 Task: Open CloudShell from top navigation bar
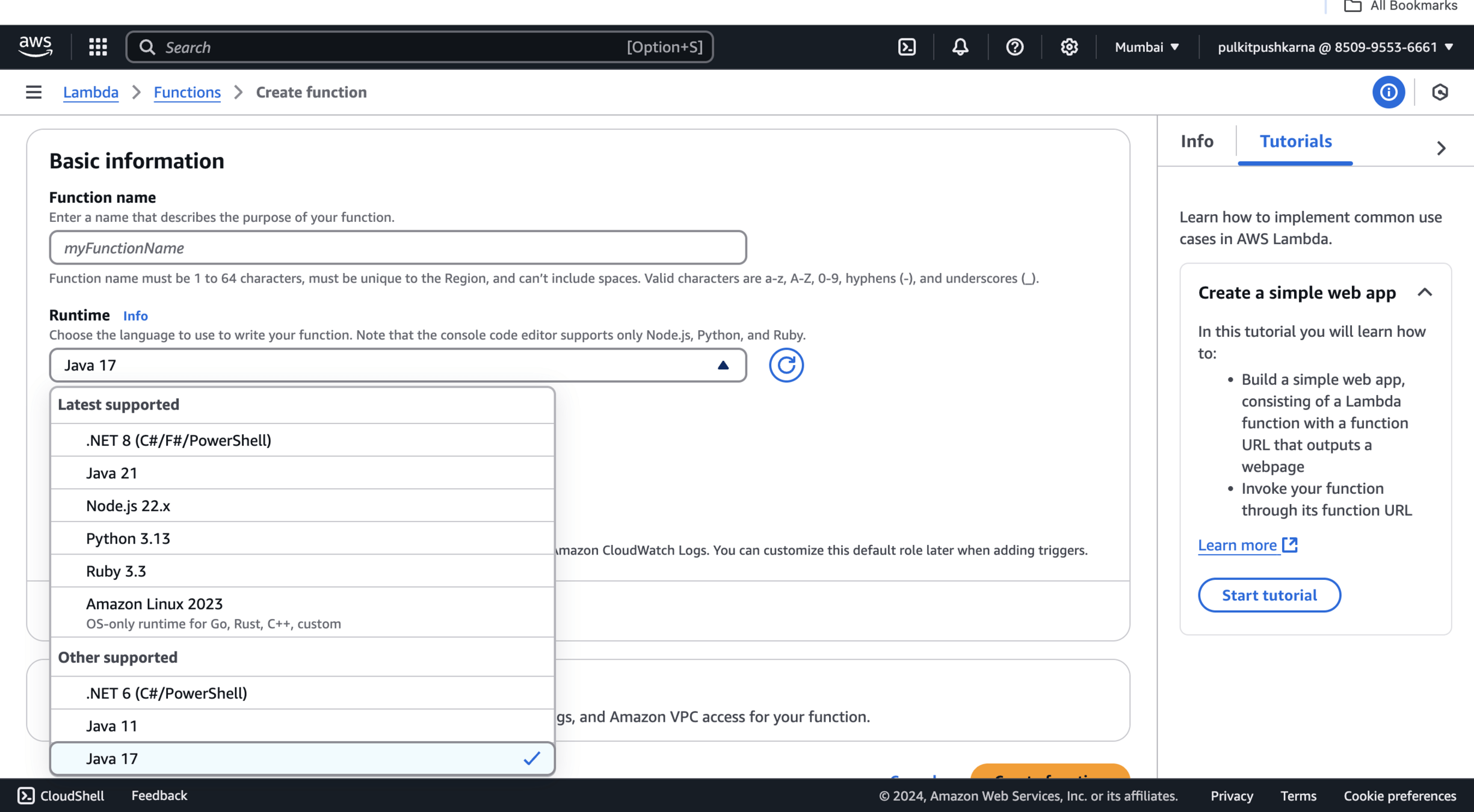907,47
